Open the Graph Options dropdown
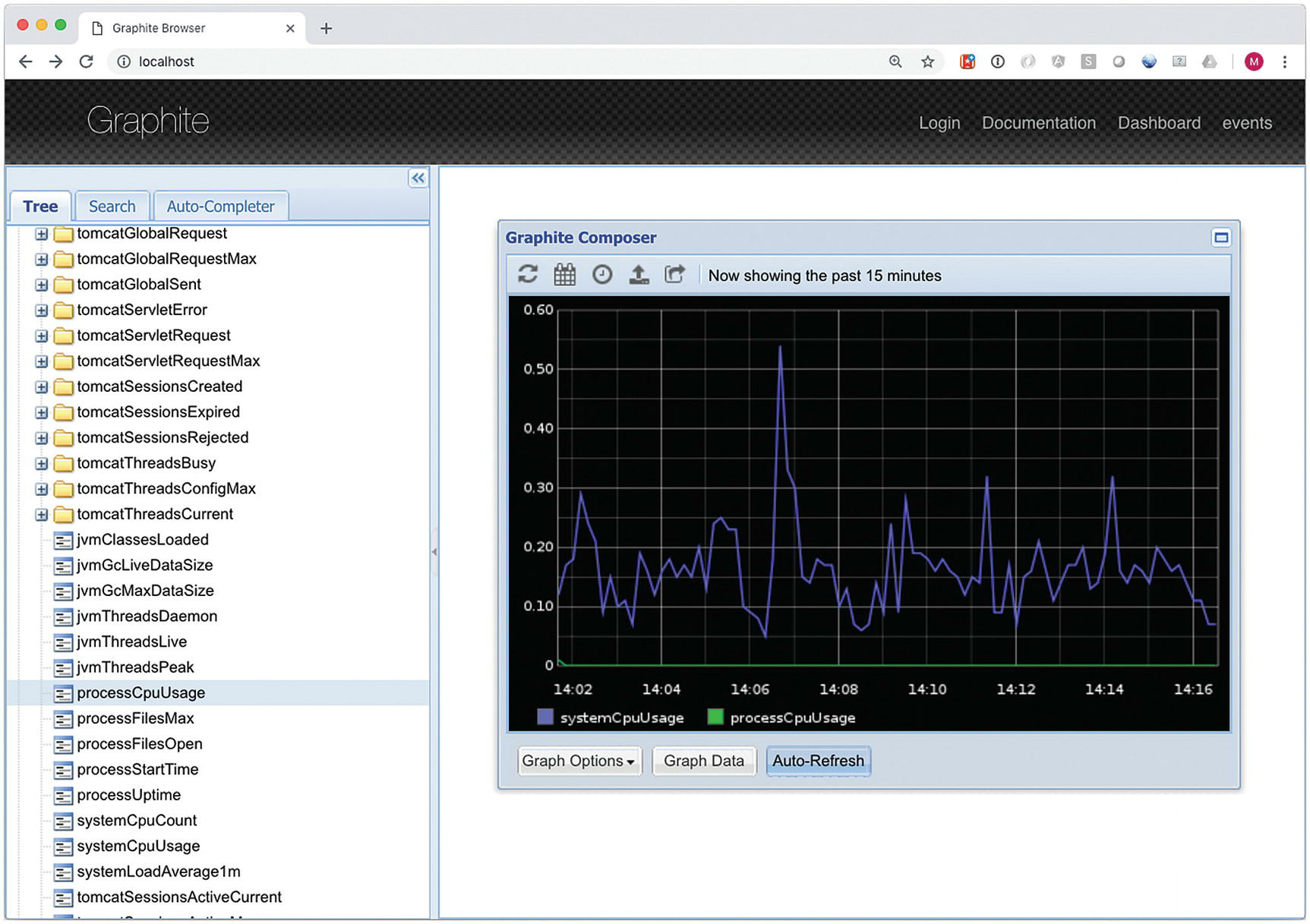 click(579, 761)
